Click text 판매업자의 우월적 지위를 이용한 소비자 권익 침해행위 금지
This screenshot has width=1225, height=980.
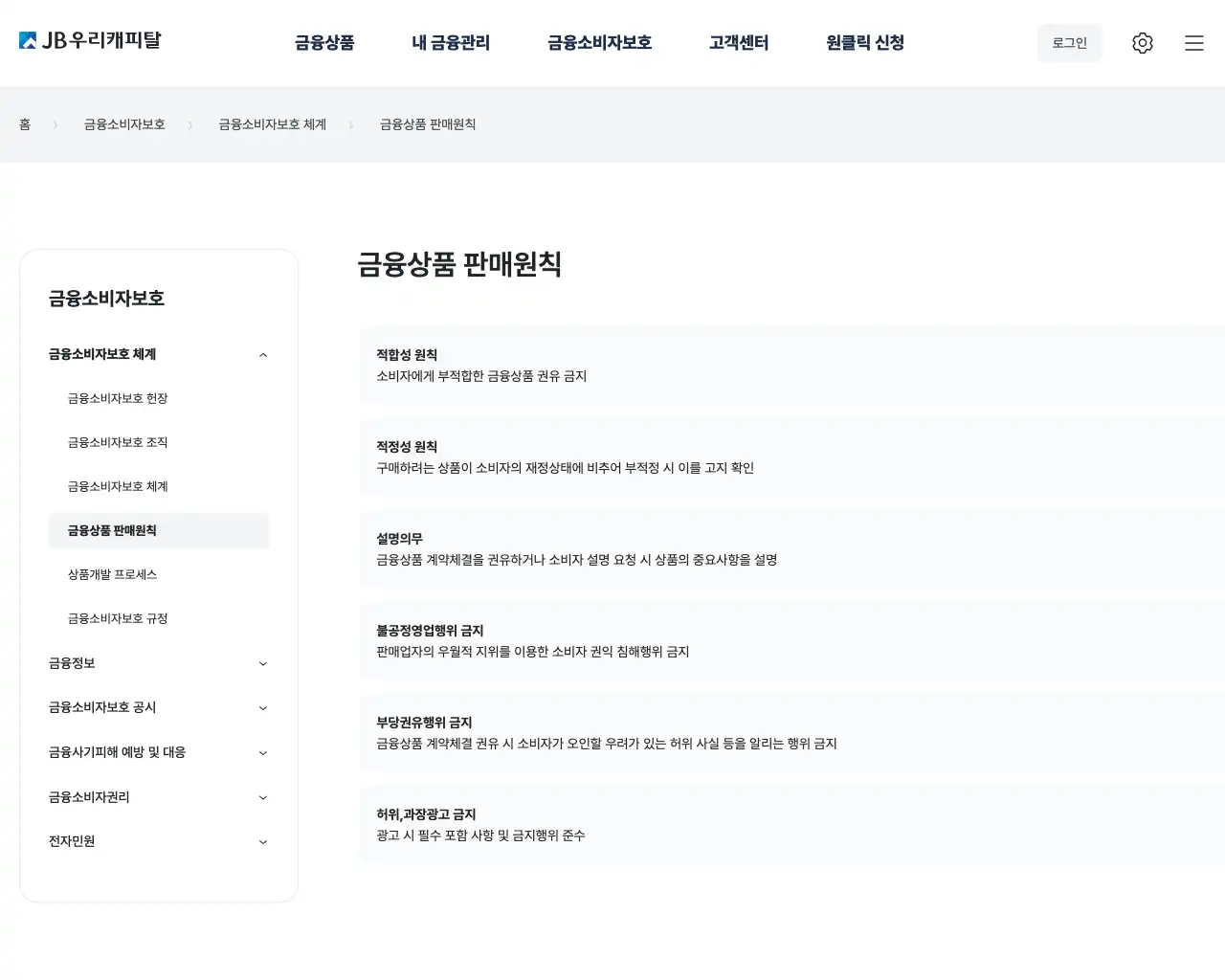point(533,652)
